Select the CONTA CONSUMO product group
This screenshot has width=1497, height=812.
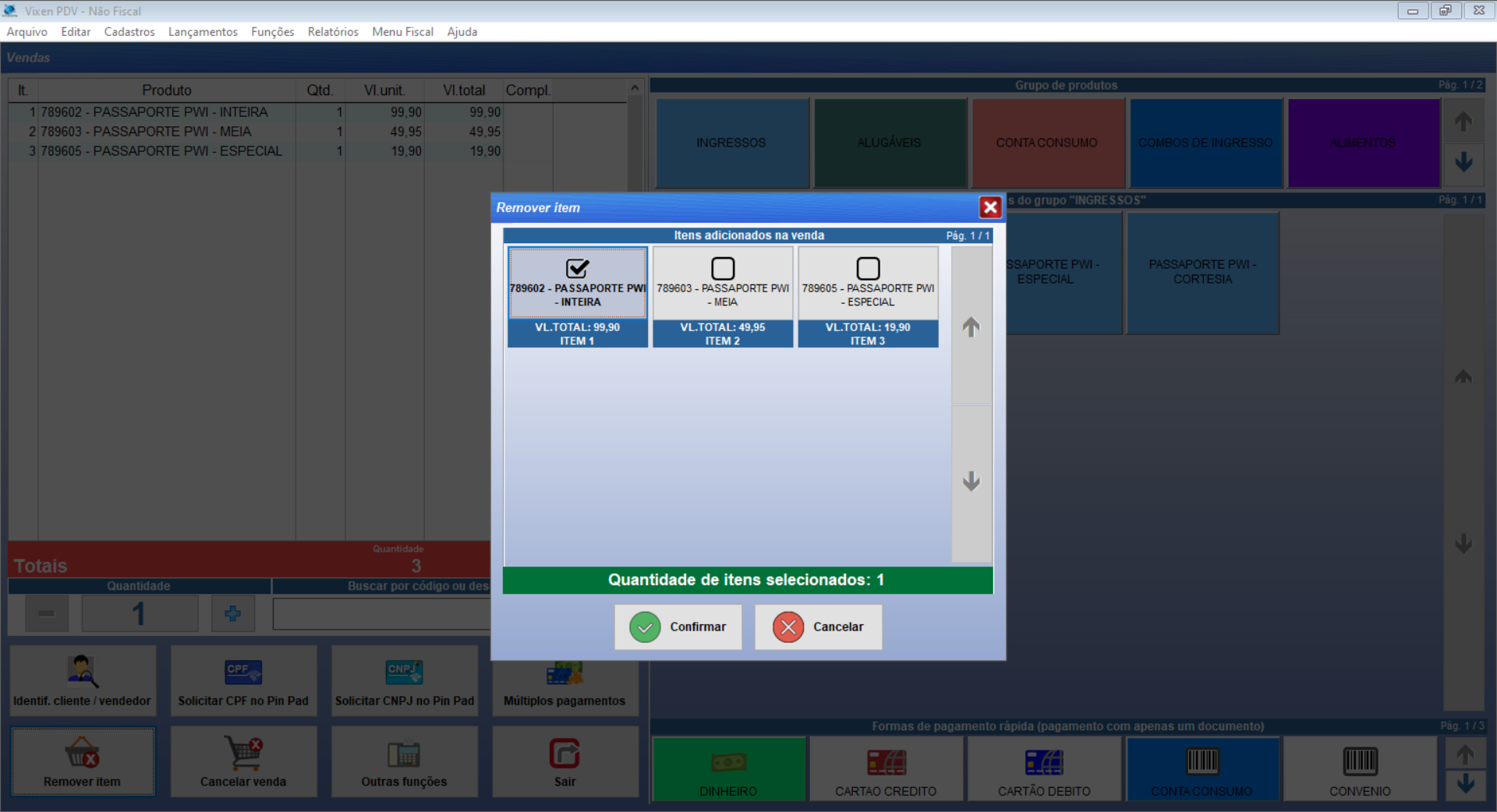(x=1047, y=143)
